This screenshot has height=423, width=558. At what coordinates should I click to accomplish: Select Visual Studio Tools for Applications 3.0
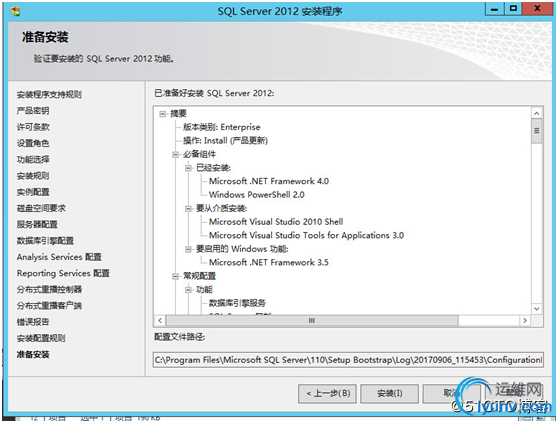306,235
